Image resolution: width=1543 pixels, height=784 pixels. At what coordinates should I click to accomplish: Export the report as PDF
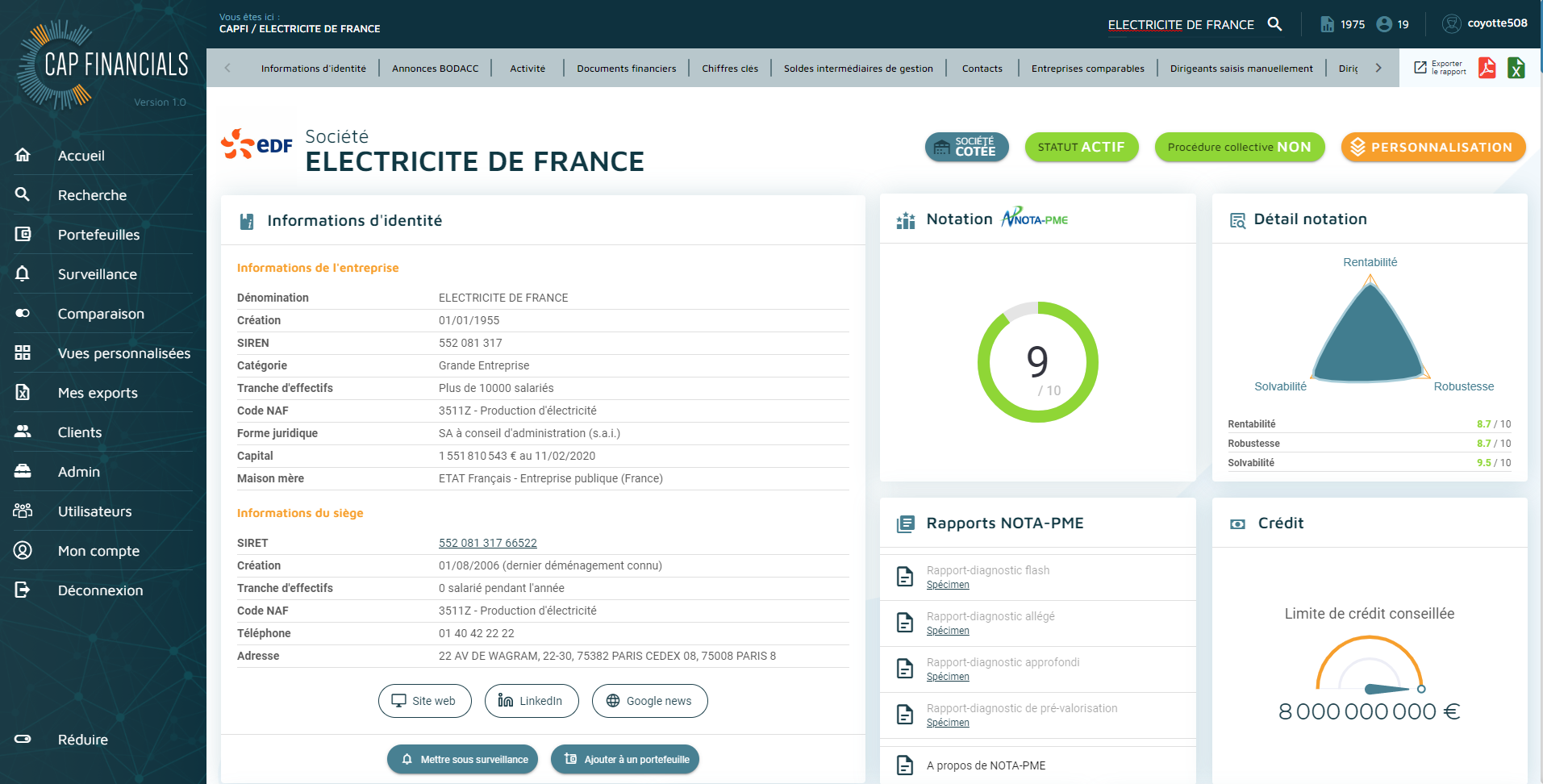pyautogui.click(x=1487, y=68)
